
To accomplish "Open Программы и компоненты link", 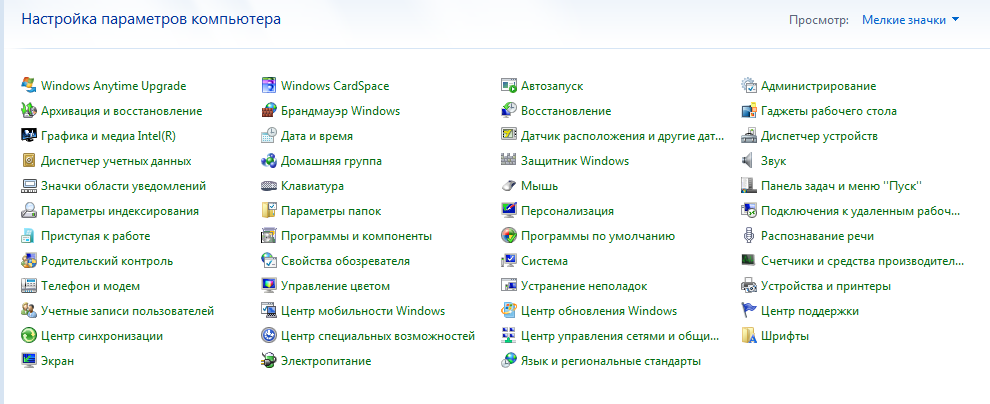I will [356, 236].
